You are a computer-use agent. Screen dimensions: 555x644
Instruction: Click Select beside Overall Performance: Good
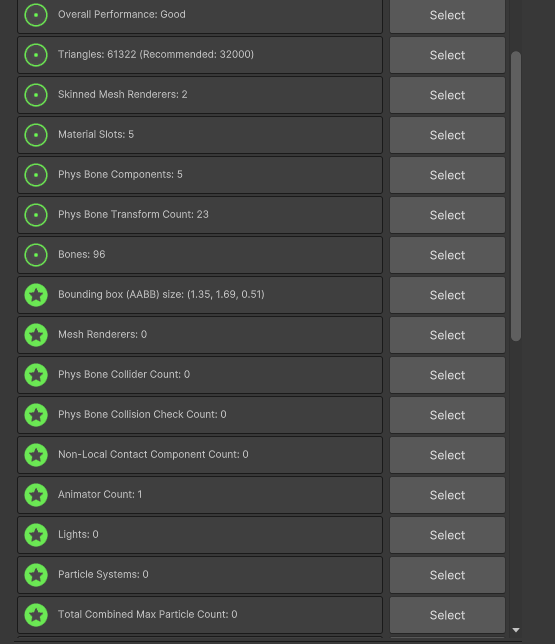click(447, 15)
